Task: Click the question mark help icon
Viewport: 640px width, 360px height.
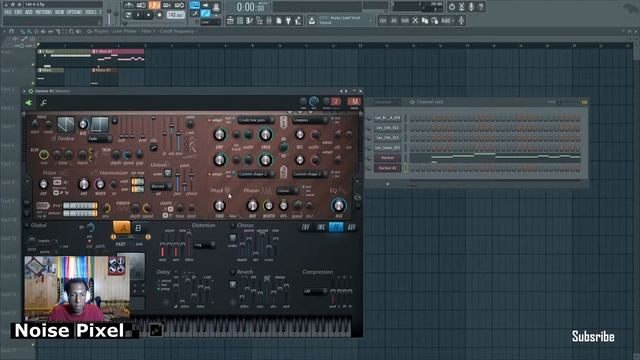Action: (481, 7)
